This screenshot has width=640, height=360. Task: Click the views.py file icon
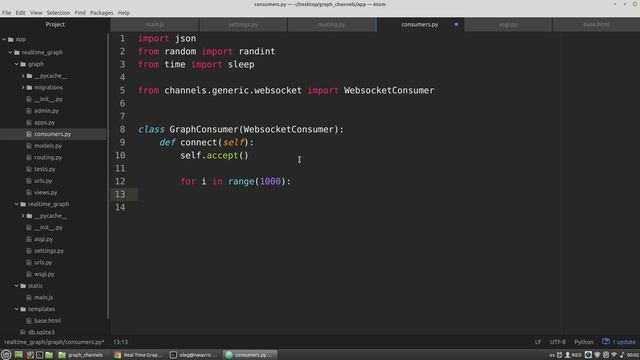(29, 192)
